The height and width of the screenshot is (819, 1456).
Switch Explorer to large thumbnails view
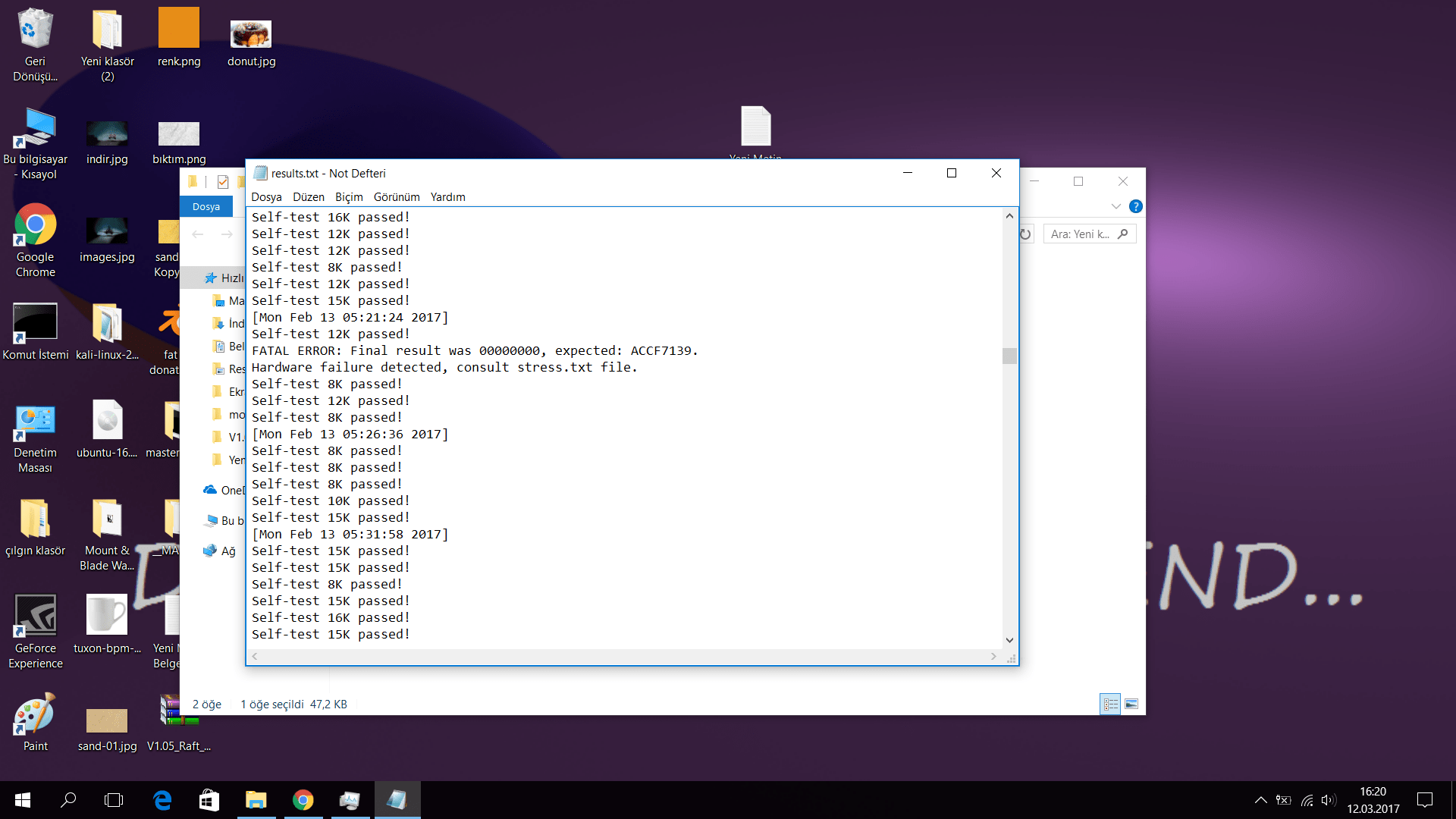(1131, 704)
